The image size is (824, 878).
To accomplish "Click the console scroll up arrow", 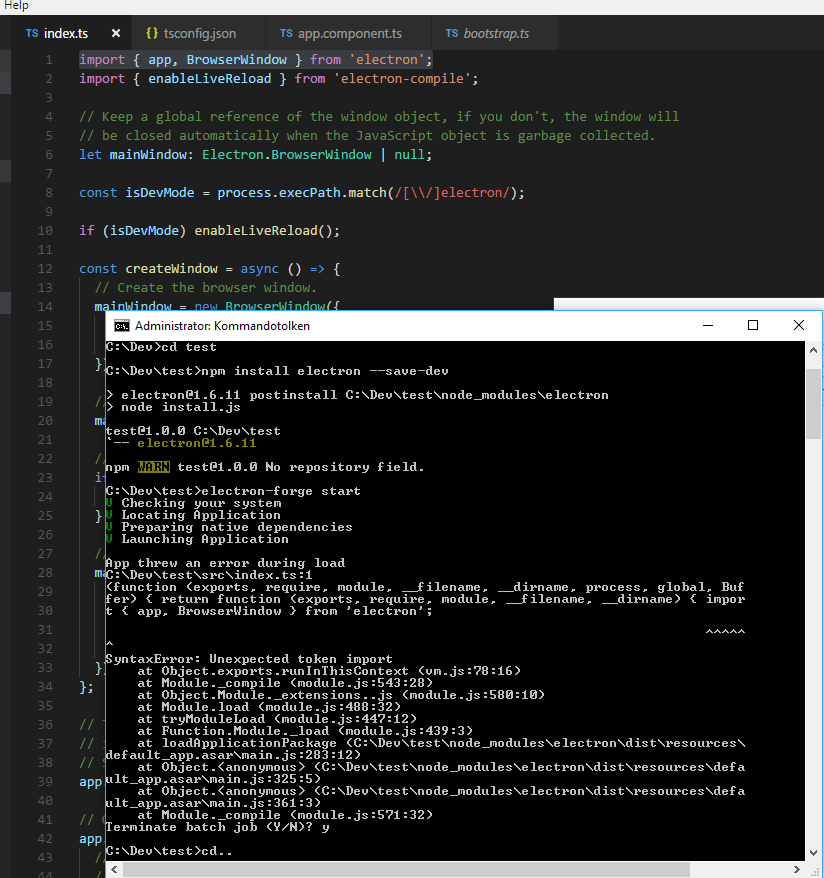I will pyautogui.click(x=813, y=350).
